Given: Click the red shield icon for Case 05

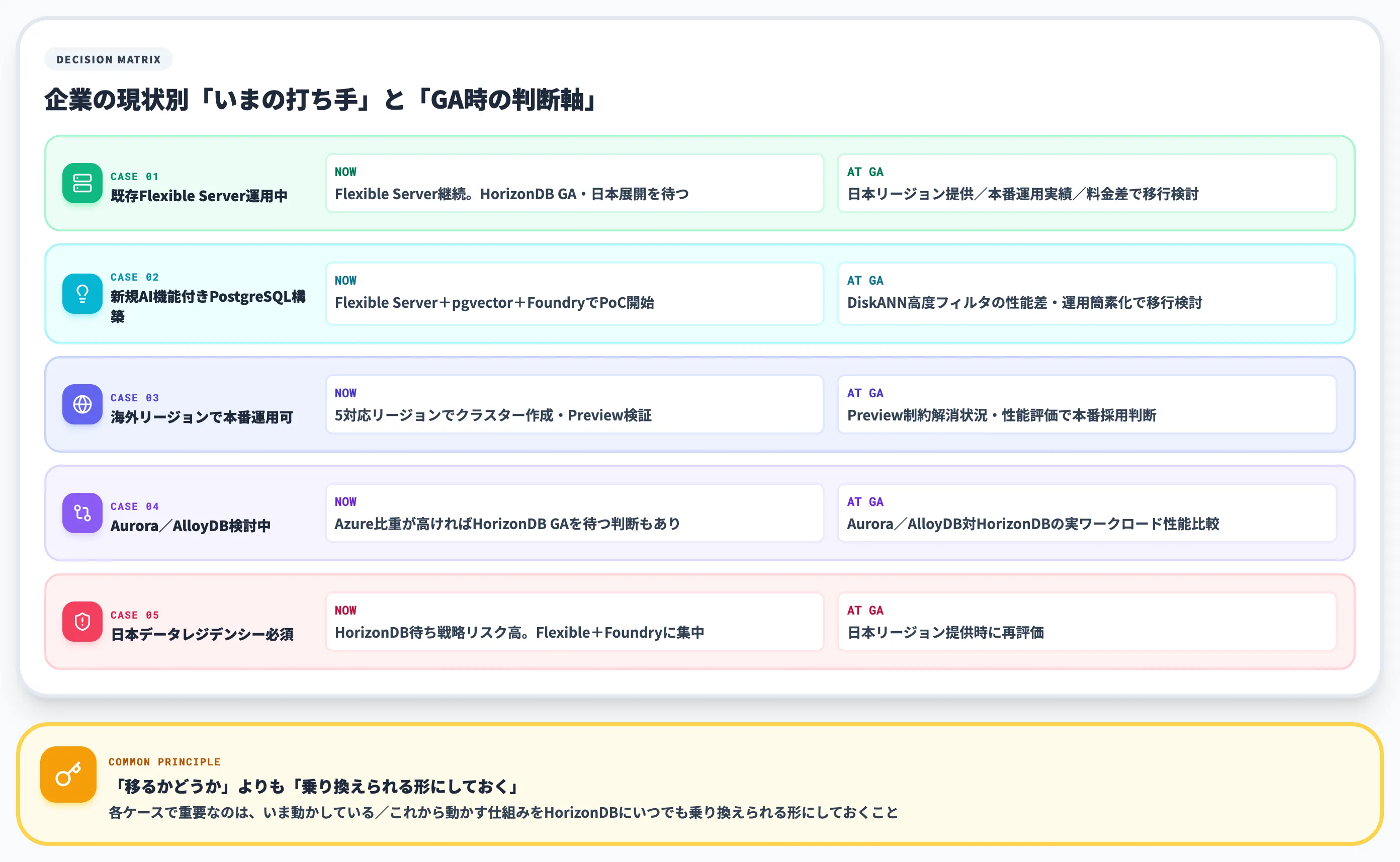Looking at the screenshot, I should [x=82, y=622].
